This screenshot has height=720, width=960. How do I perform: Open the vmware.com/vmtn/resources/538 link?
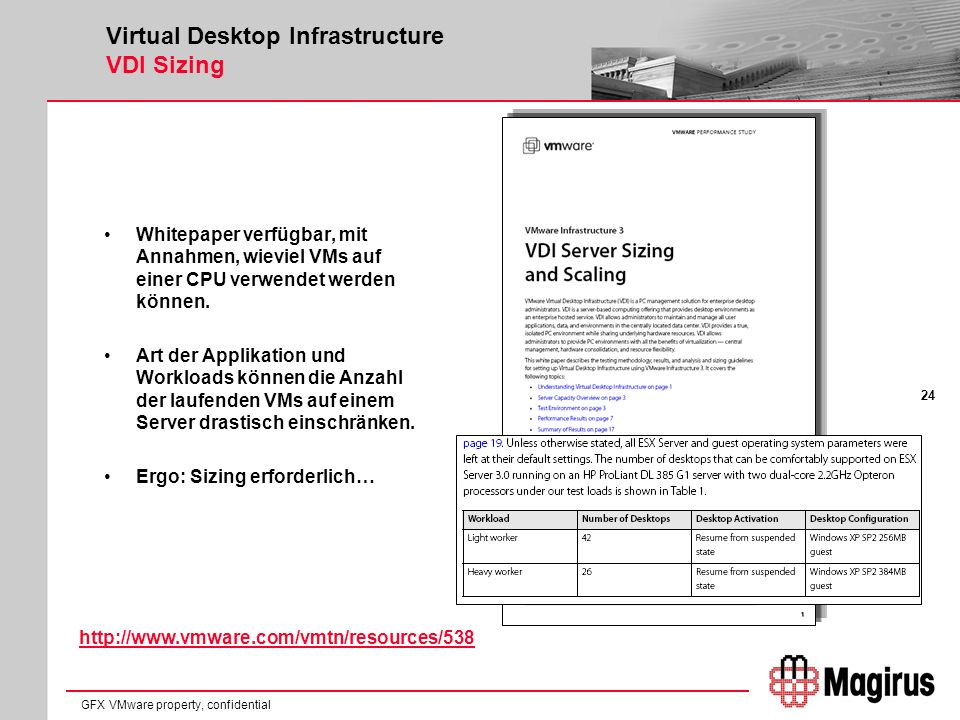point(277,637)
